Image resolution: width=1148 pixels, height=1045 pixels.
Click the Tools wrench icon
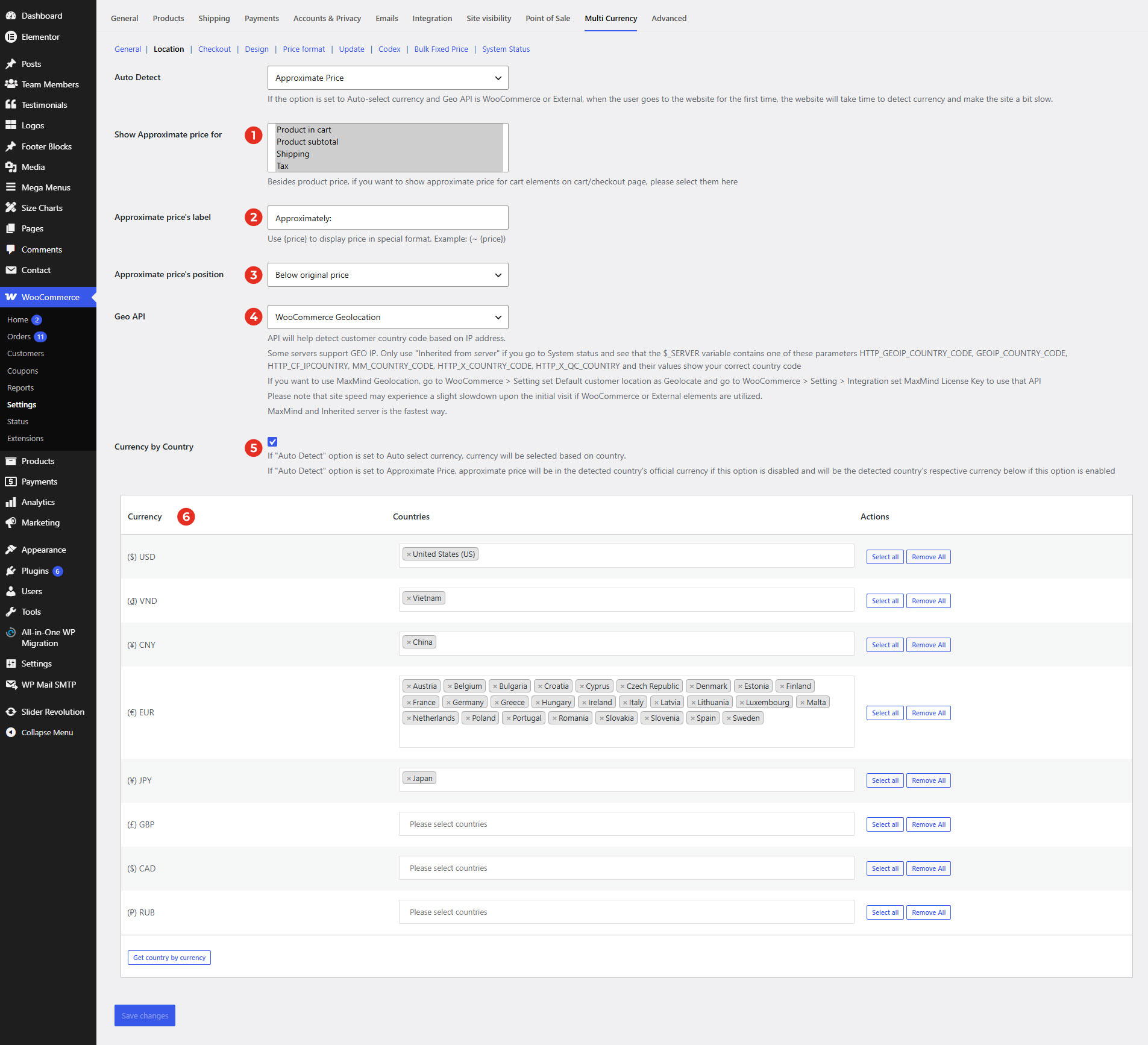tap(11, 612)
